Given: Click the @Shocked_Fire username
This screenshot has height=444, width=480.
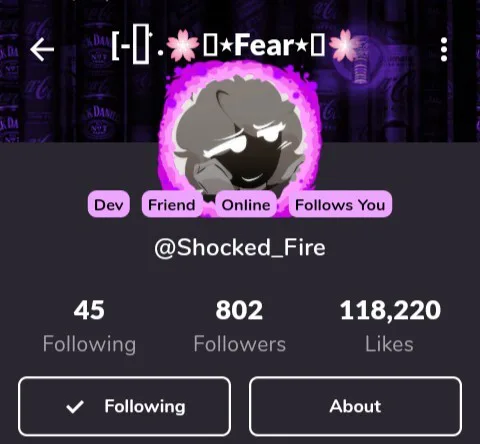Looking at the screenshot, I should 240,248.
